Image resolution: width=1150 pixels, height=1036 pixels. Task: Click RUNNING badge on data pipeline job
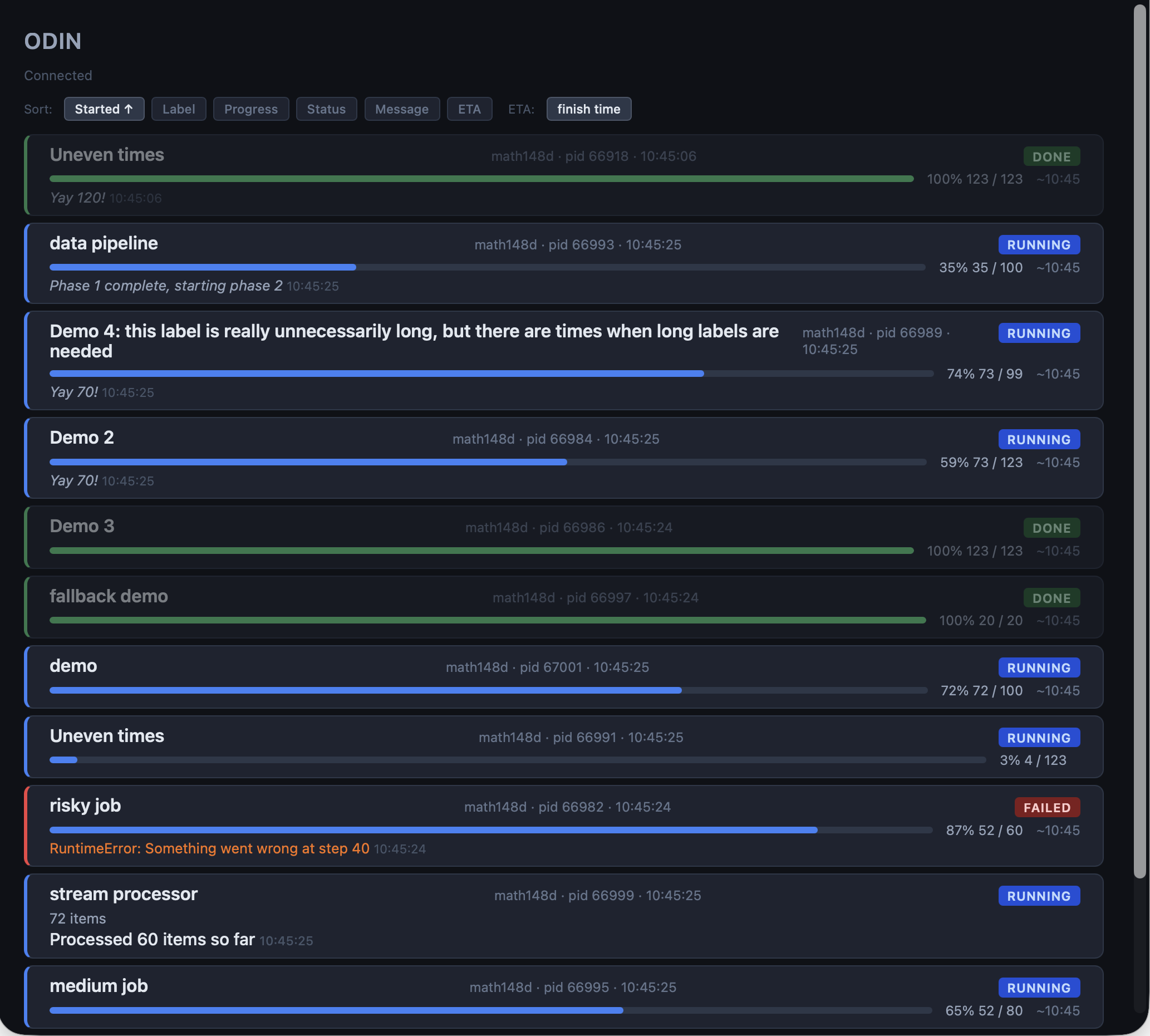click(1039, 245)
